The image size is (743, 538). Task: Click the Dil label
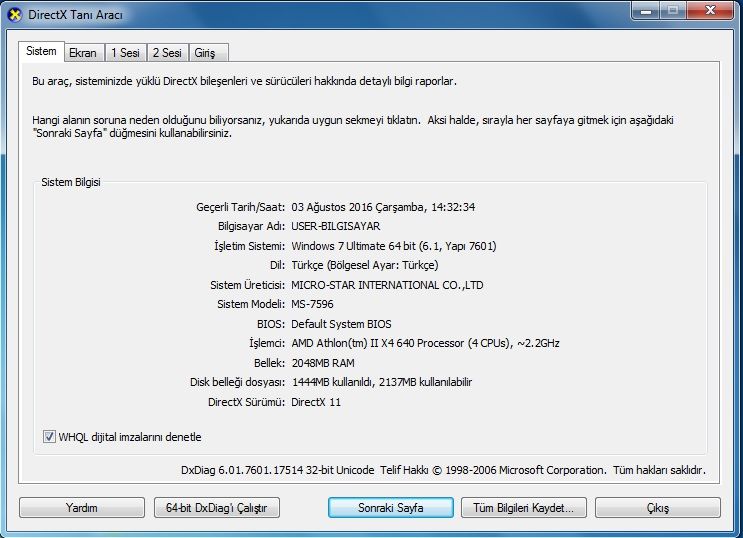[277, 265]
